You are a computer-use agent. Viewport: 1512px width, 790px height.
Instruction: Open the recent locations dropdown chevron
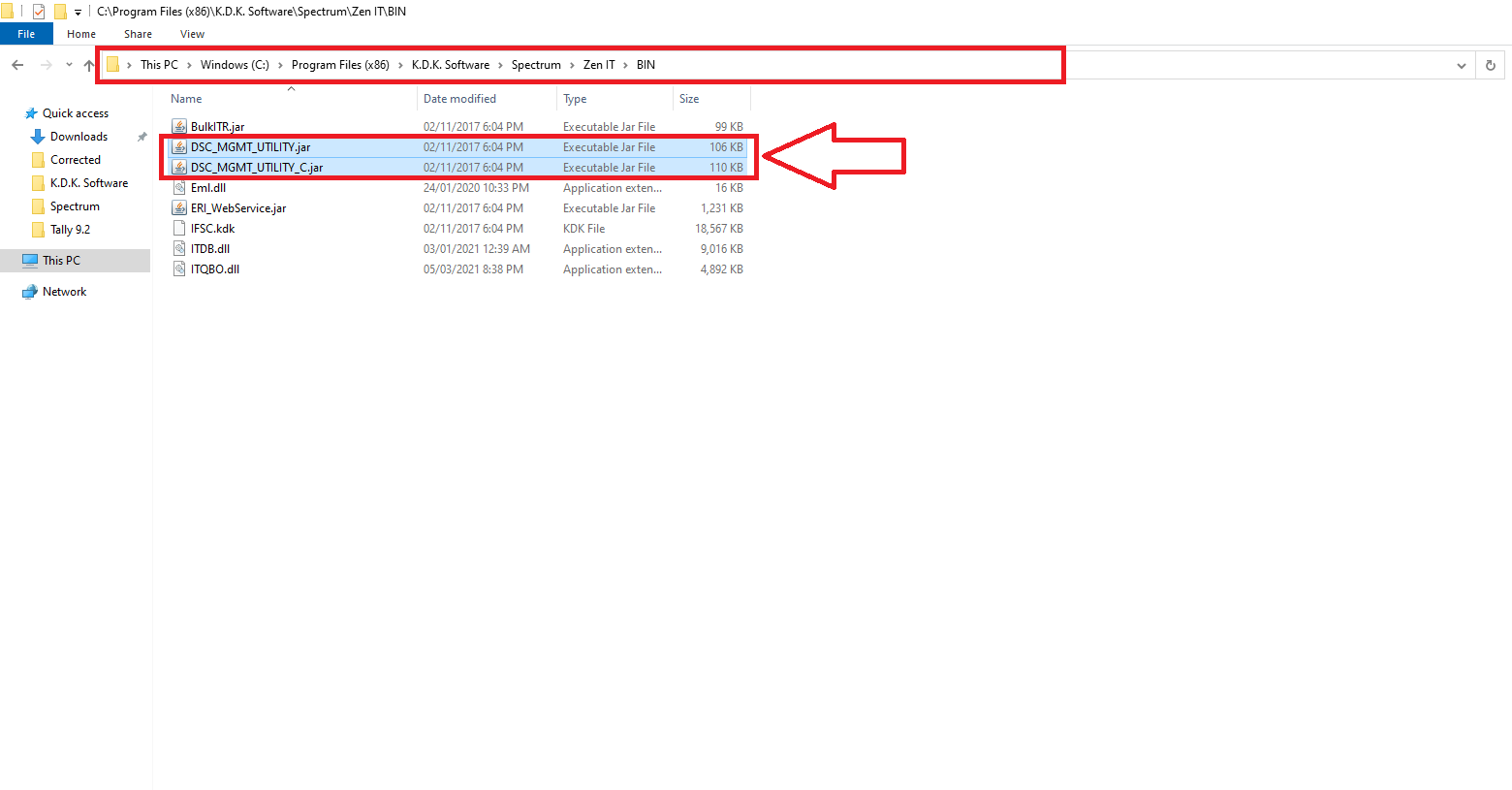(x=69, y=65)
